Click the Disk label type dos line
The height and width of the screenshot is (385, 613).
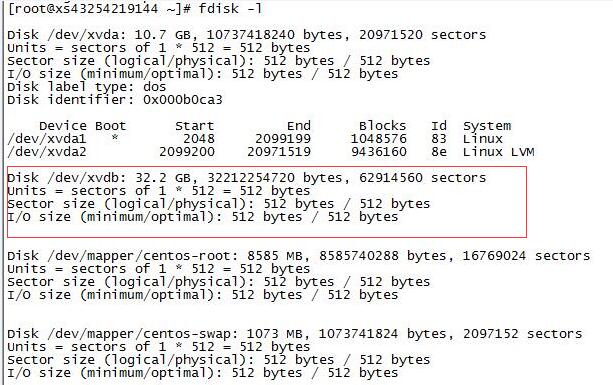pyautogui.click(x=86, y=87)
